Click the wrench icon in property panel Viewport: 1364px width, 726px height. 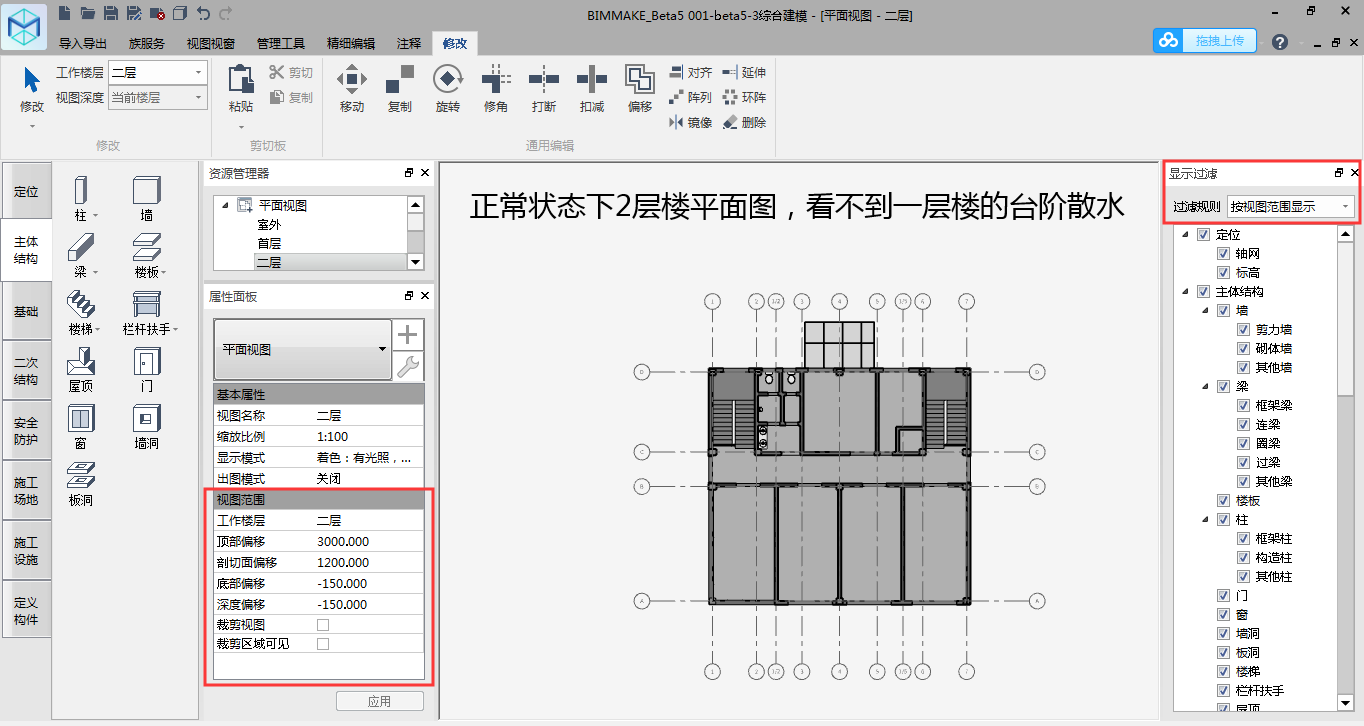click(408, 366)
